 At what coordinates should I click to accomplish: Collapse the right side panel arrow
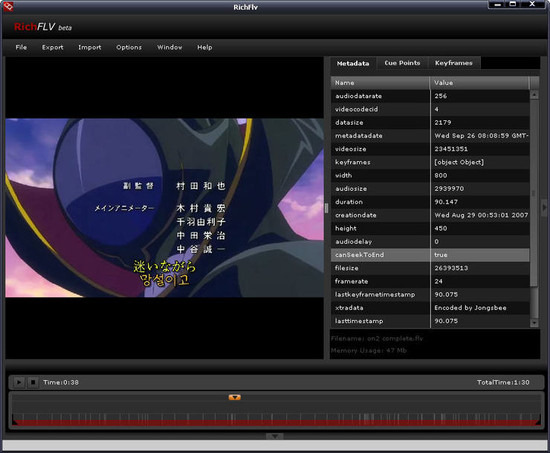point(544,207)
